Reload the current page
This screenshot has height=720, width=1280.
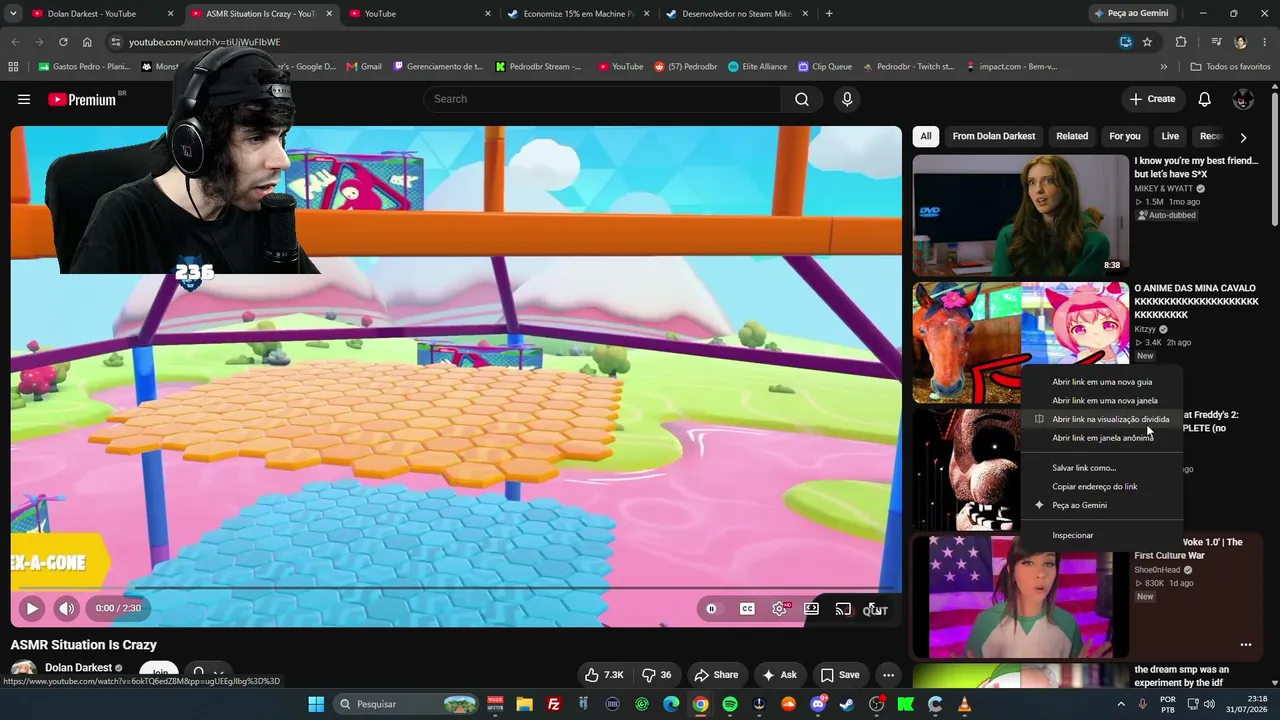click(x=63, y=42)
